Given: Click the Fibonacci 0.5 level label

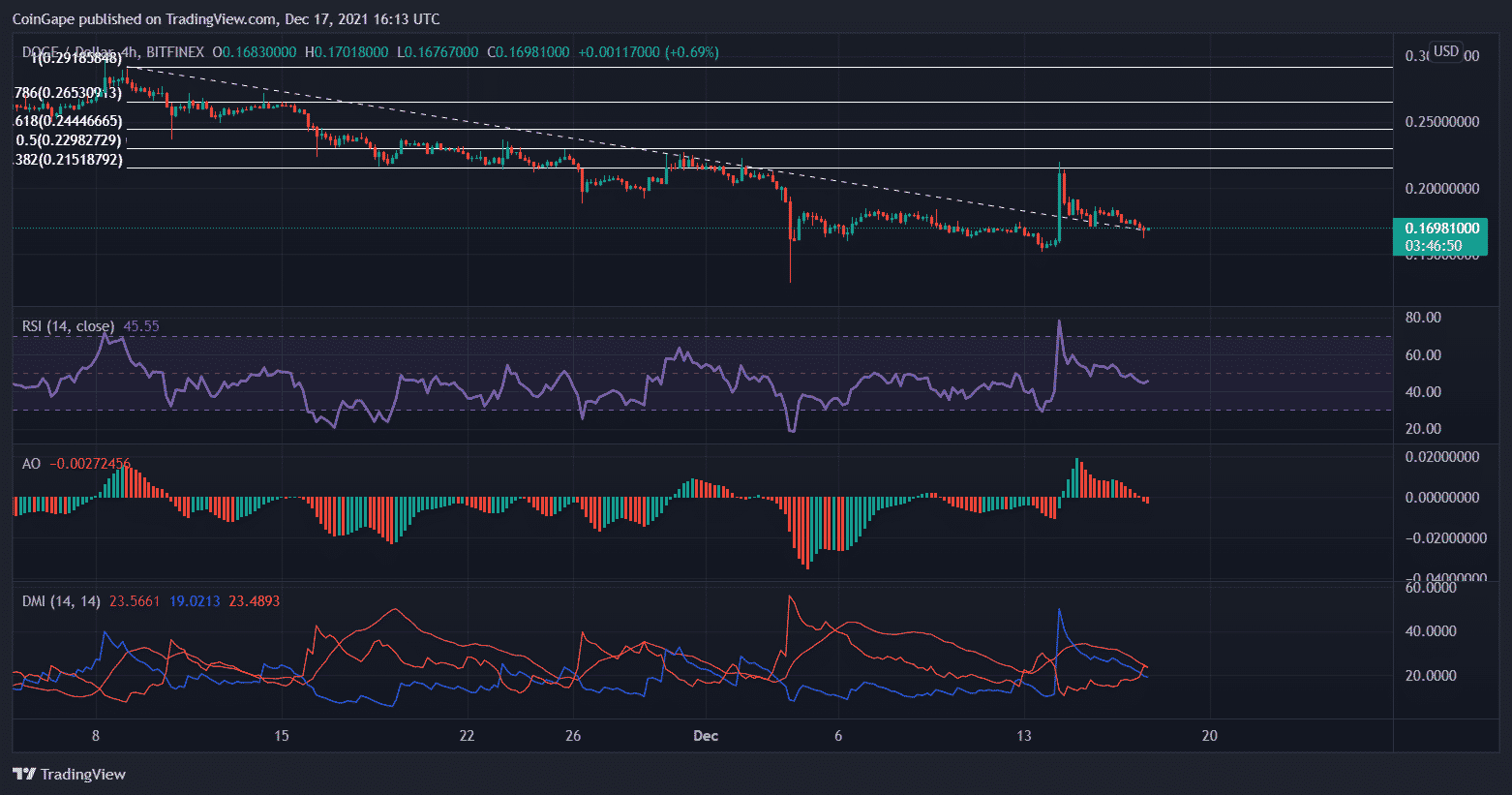Looking at the screenshot, I should pyautogui.click(x=69, y=140).
